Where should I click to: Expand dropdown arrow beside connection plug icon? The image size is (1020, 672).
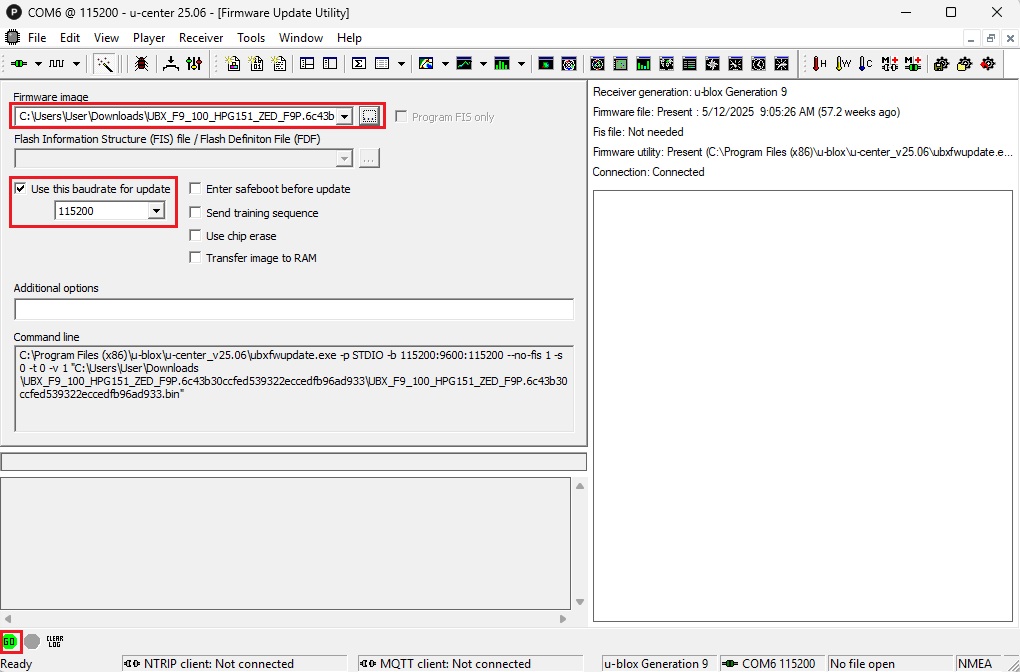tap(38, 64)
